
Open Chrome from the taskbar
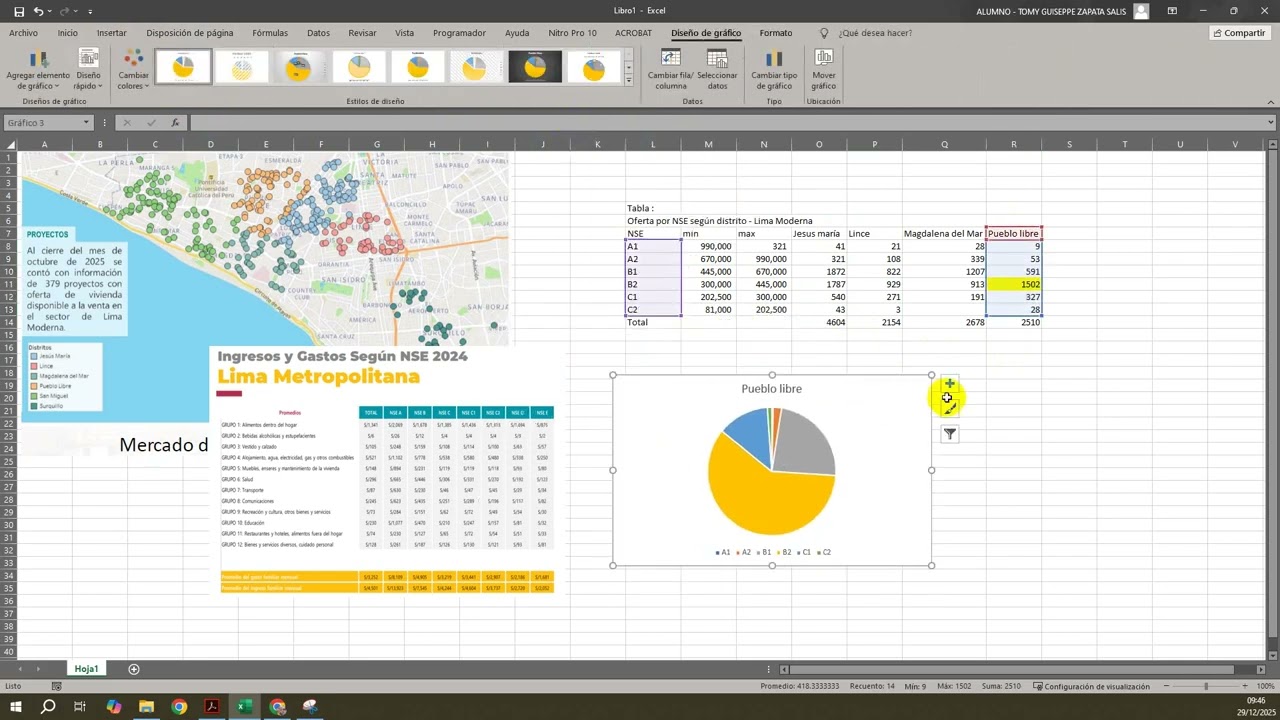point(179,707)
